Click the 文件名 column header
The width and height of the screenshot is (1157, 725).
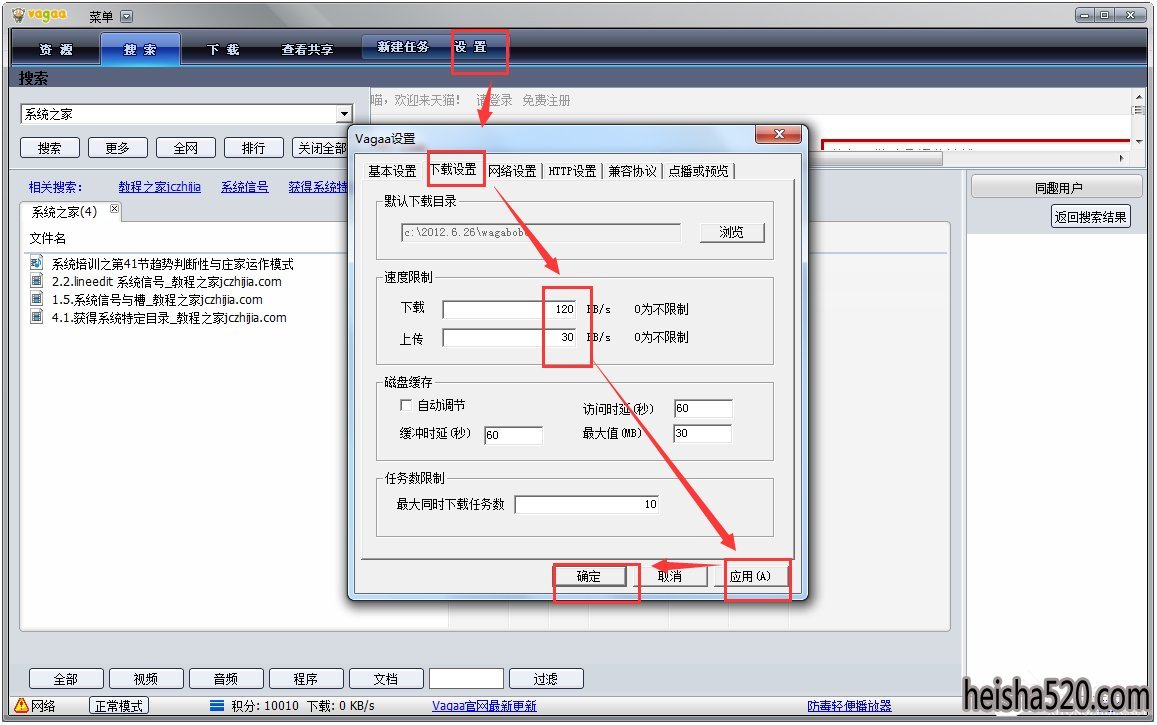pos(48,238)
